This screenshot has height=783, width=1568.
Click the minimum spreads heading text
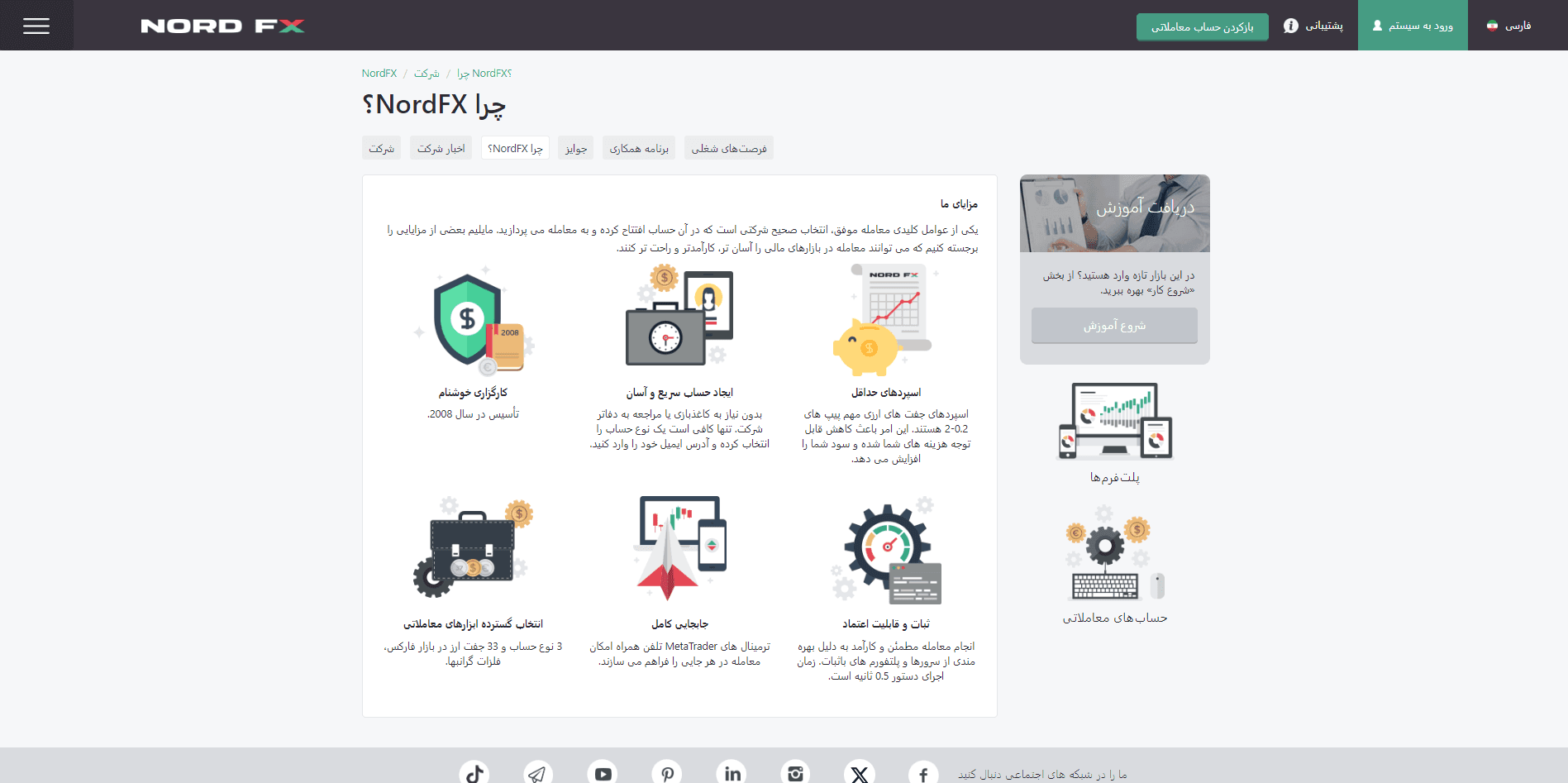[x=886, y=393]
